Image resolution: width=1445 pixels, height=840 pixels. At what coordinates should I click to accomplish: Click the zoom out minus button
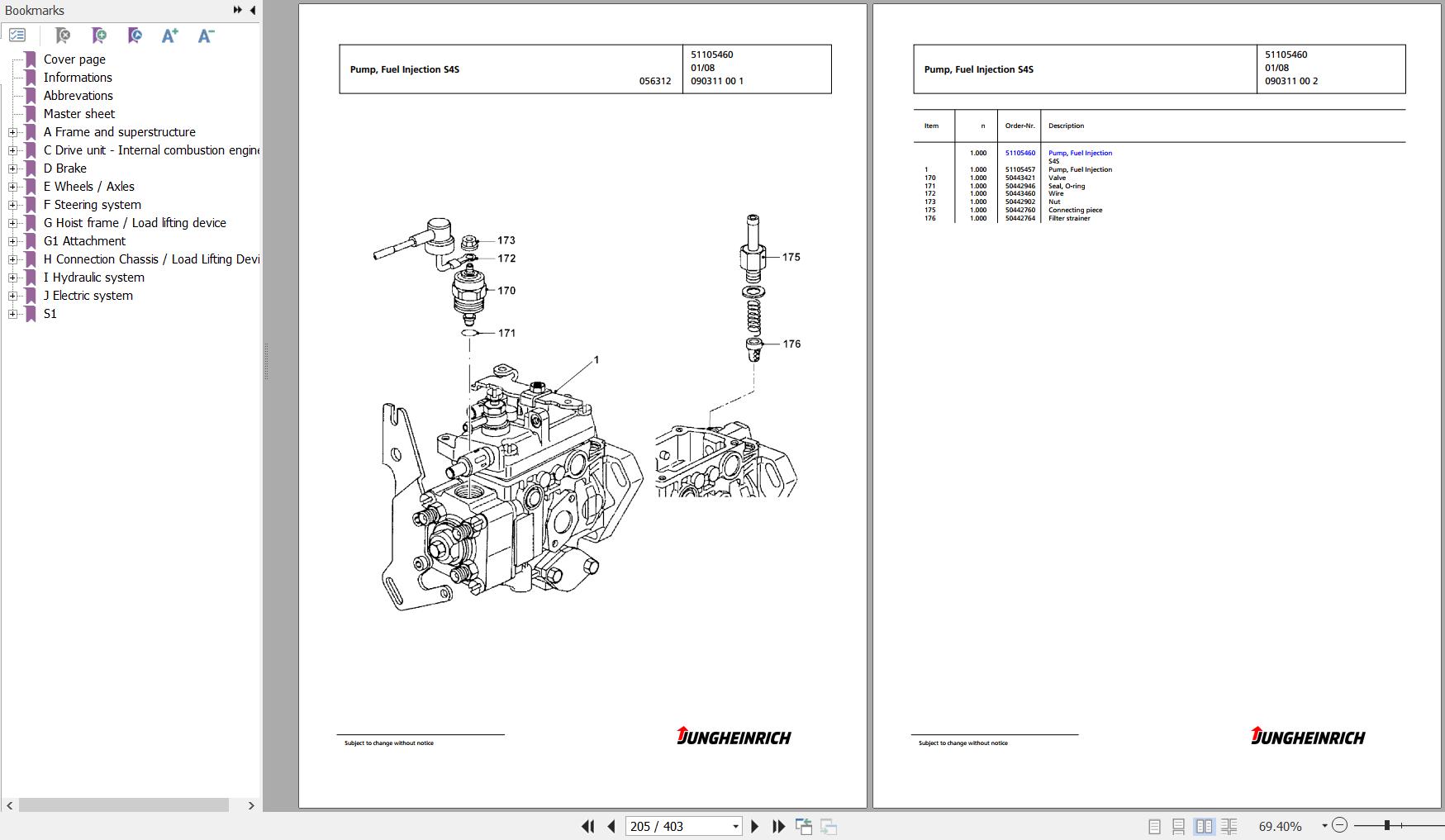click(1340, 825)
